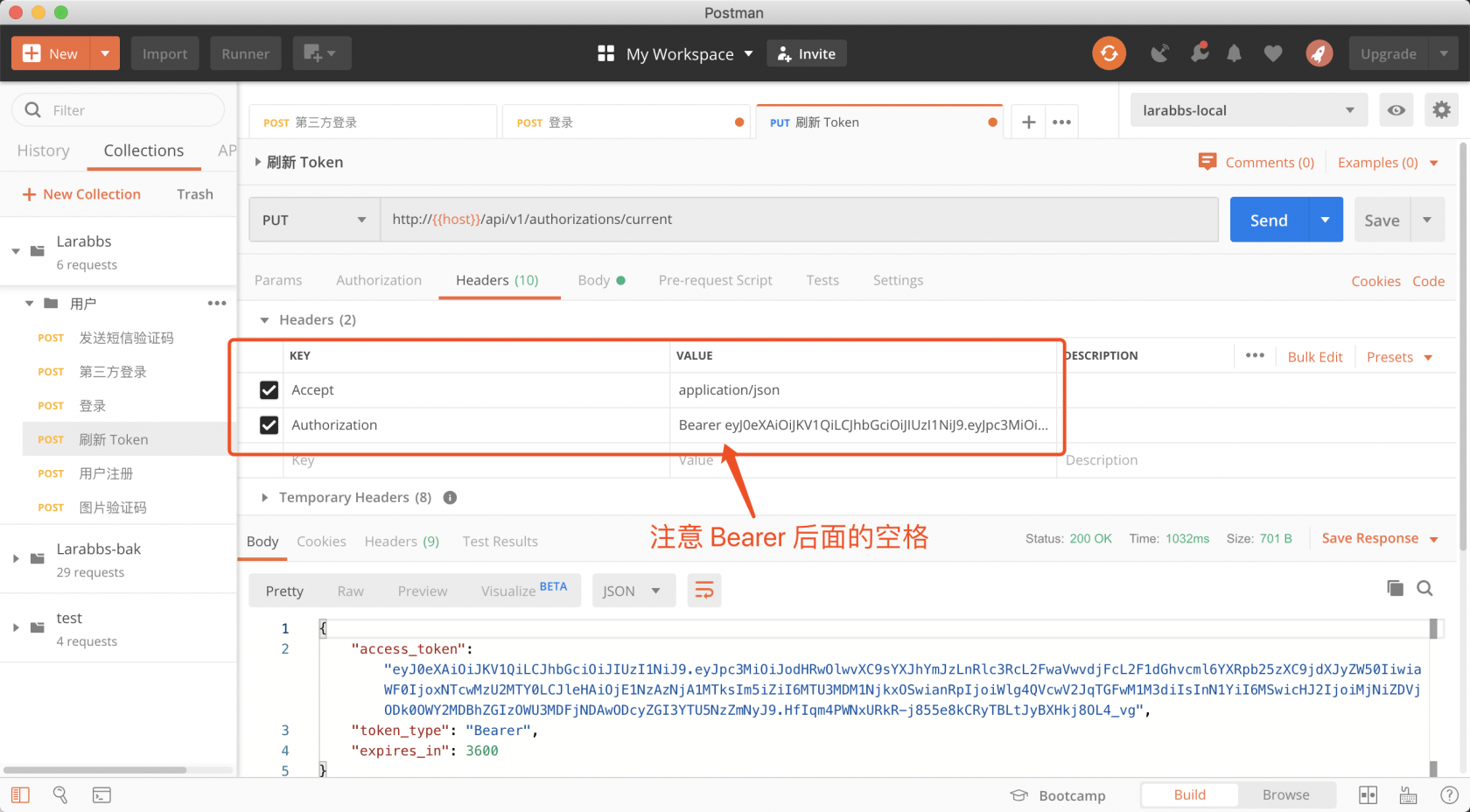1470x812 pixels.
Task: Open Postman console icon
Action: click(101, 794)
